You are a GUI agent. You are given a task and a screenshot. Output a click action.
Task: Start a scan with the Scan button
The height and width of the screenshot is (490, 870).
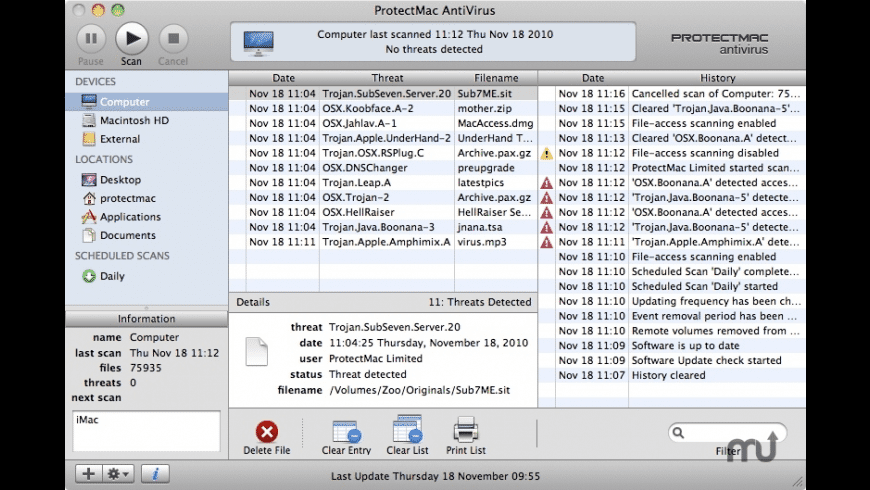point(132,38)
